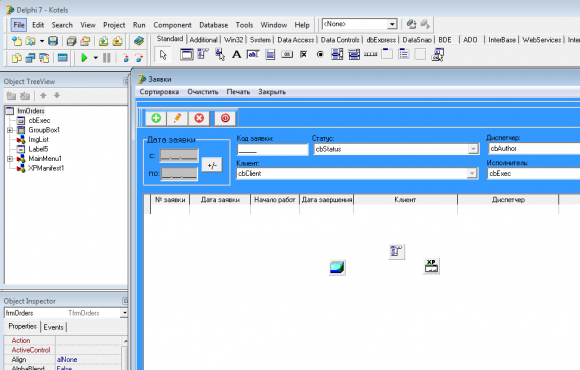Viewport: 580px width, 370px height.
Task: Pick Label component (letter A)
Action: pos(236,55)
